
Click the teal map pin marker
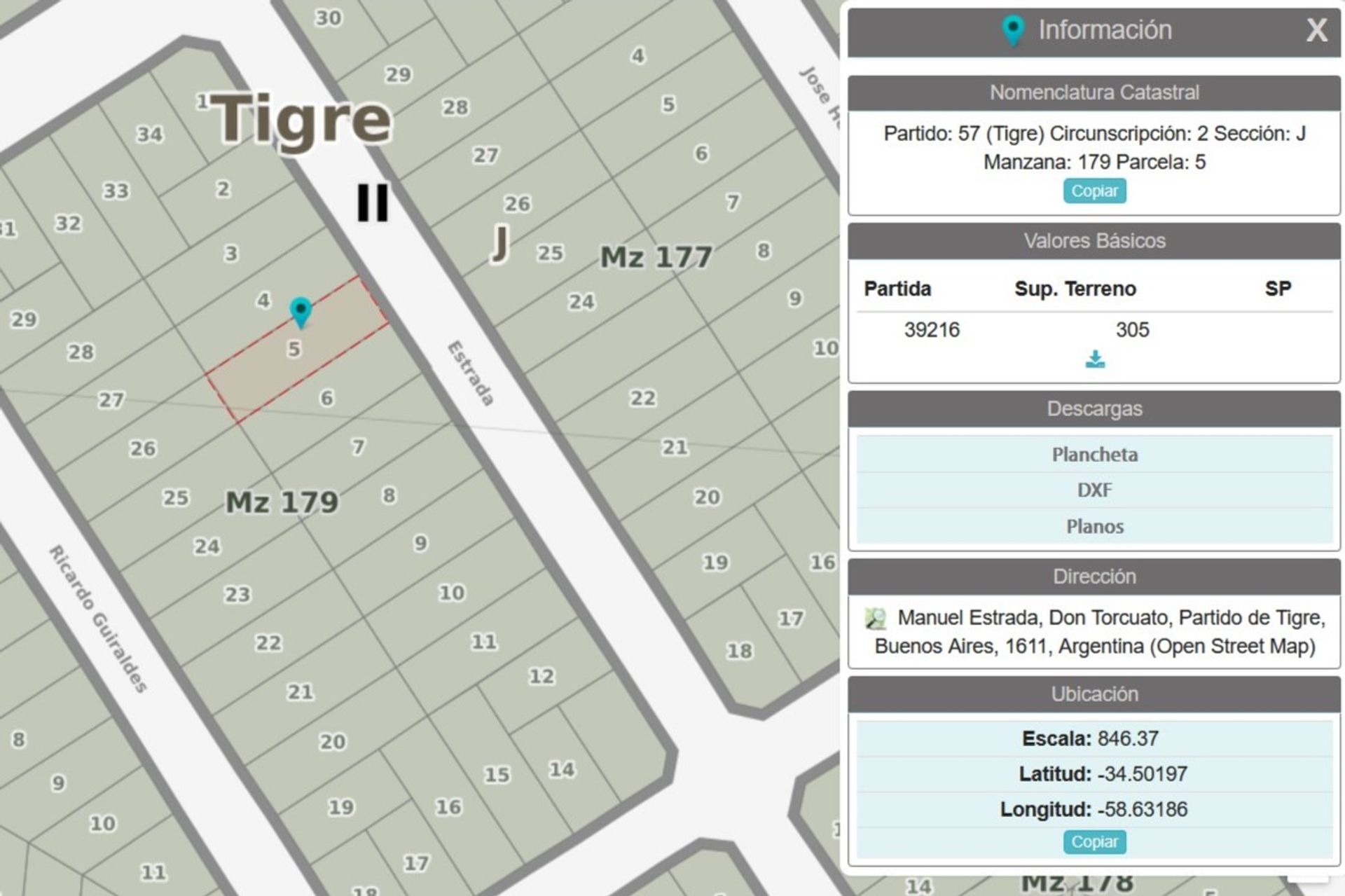pos(301,311)
